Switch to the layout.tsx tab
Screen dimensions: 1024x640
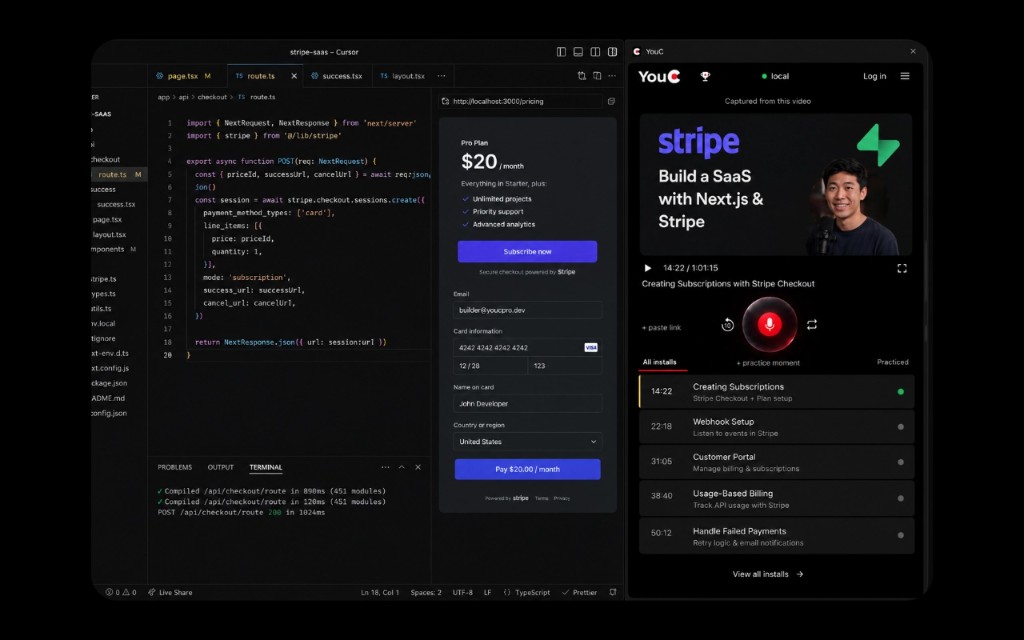coord(404,76)
